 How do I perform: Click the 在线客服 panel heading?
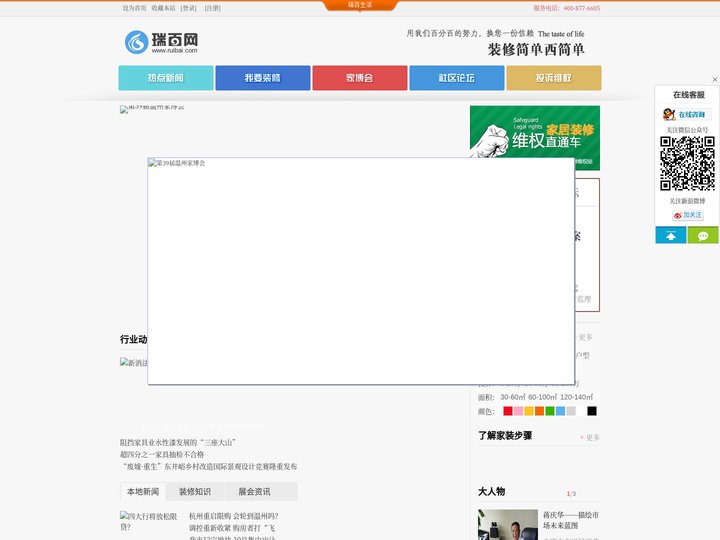click(688, 95)
